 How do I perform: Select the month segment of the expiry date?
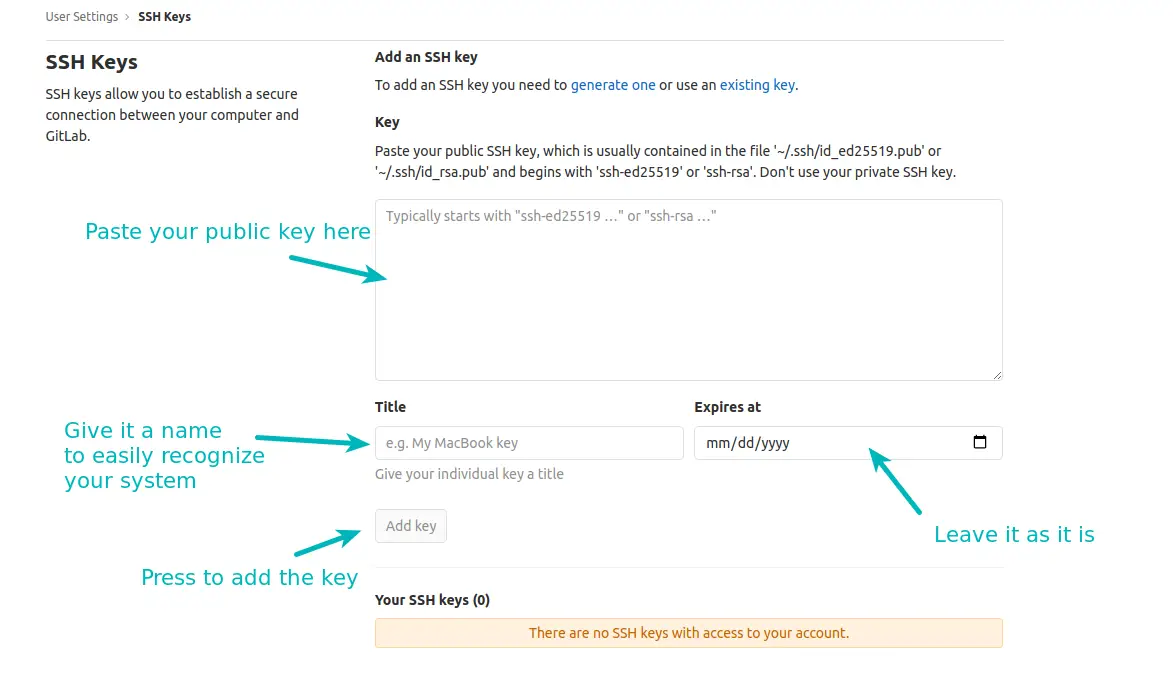coord(717,443)
